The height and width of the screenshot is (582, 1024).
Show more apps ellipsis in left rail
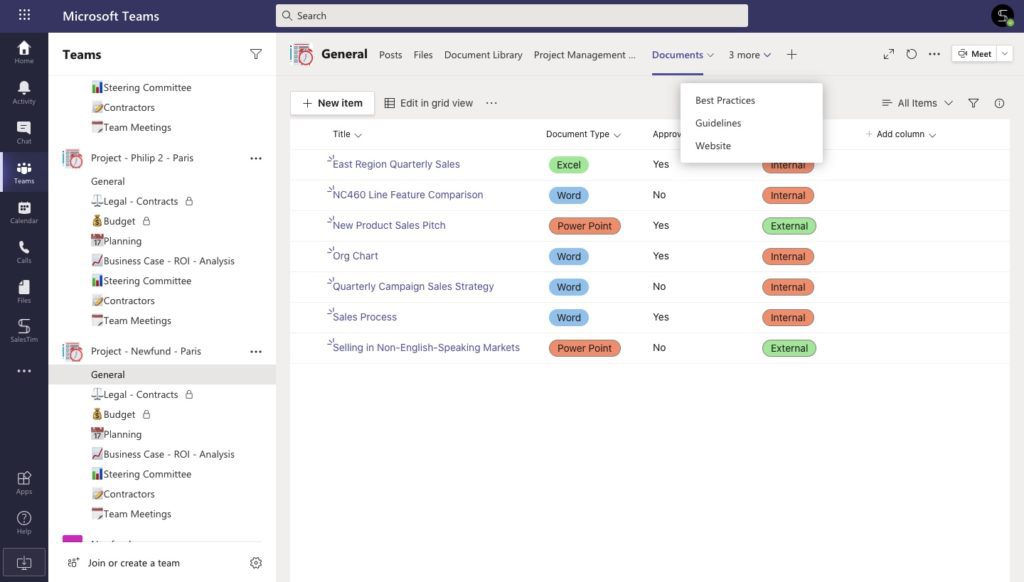24,371
